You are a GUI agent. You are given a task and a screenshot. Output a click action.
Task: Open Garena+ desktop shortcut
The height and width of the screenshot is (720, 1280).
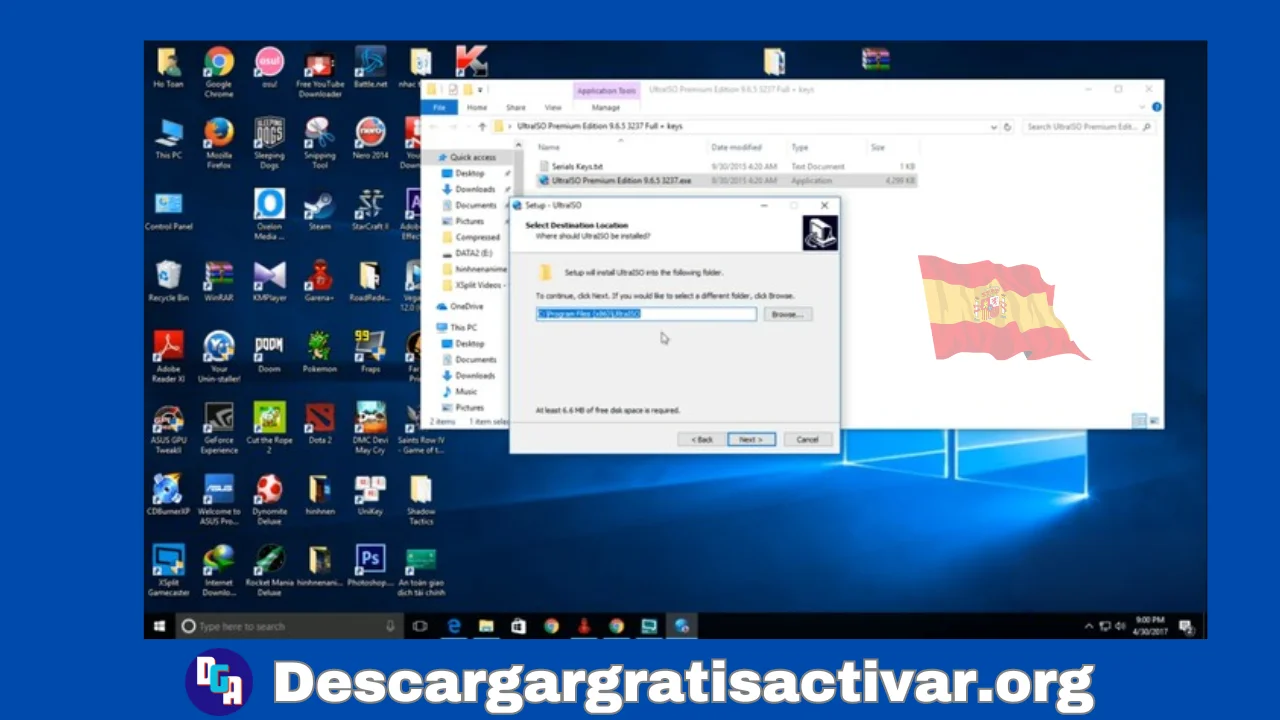[320, 282]
